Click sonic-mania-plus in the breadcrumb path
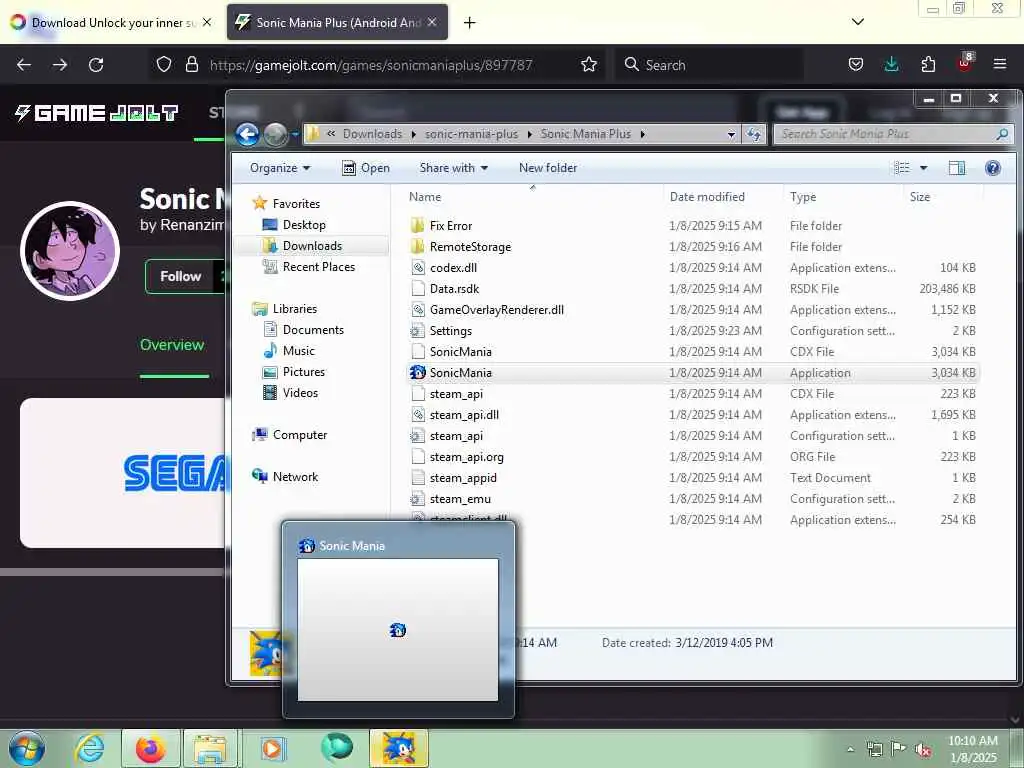This screenshot has width=1024, height=768. [471, 134]
